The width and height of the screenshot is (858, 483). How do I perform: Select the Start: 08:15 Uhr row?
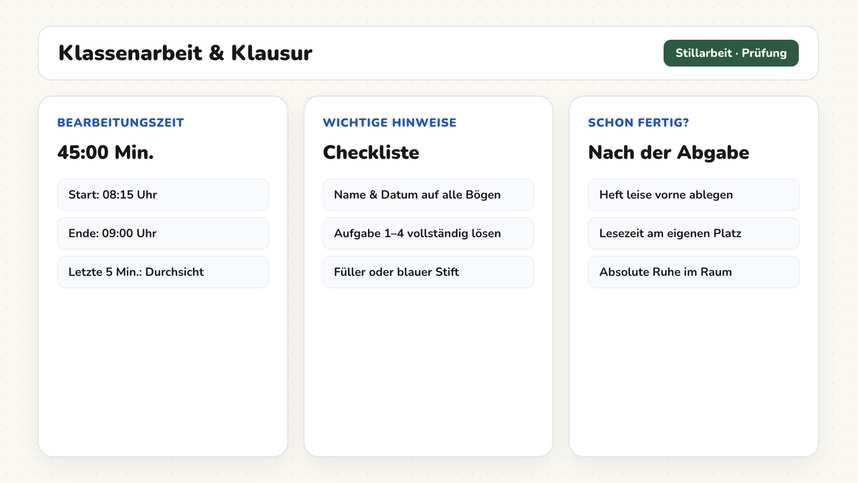tap(163, 195)
